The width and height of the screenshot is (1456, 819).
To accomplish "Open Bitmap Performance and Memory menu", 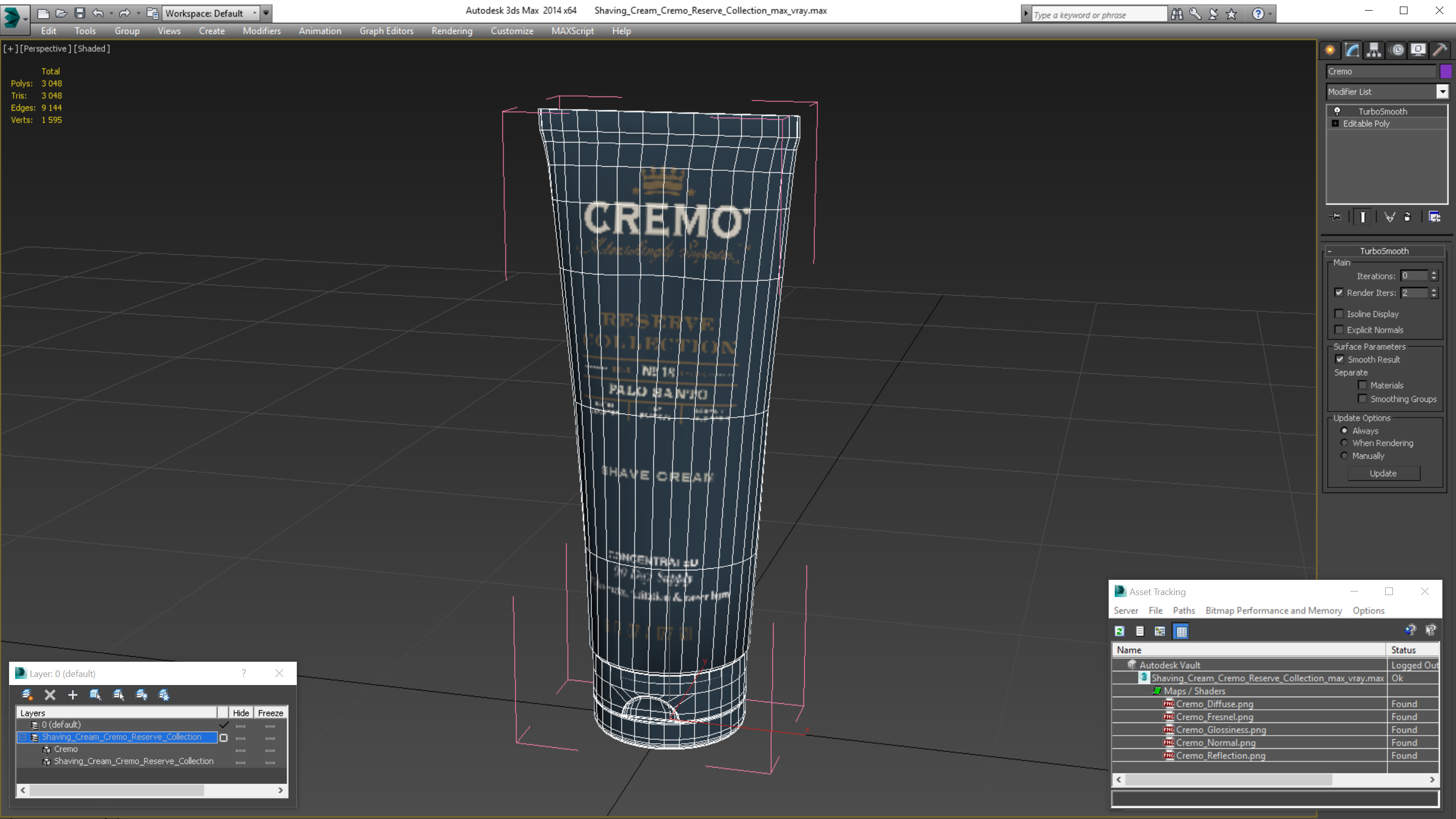I will [x=1273, y=611].
